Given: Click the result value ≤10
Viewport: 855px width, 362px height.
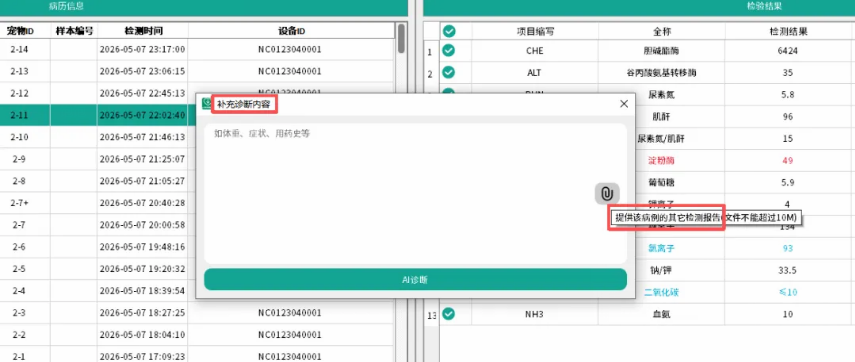Looking at the screenshot, I should tap(787, 292).
